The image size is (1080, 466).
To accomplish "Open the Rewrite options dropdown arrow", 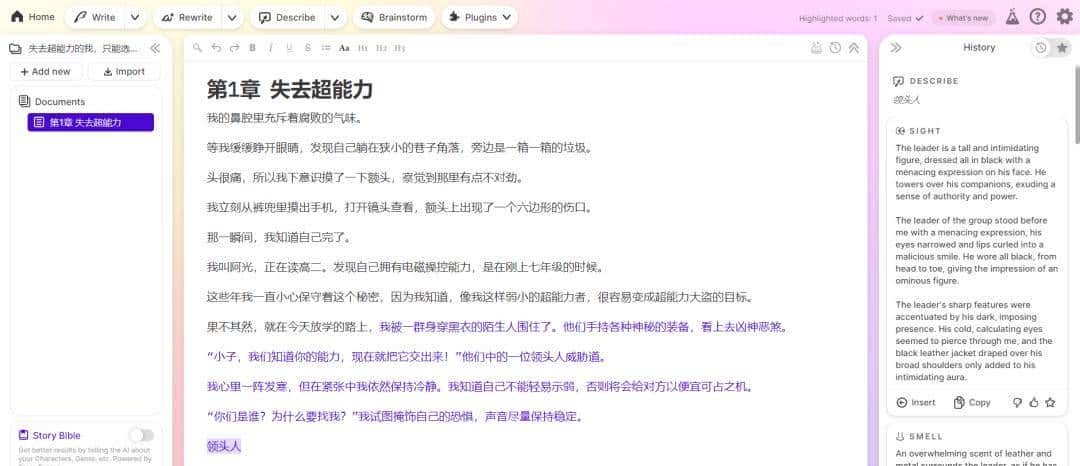I will (233, 18).
